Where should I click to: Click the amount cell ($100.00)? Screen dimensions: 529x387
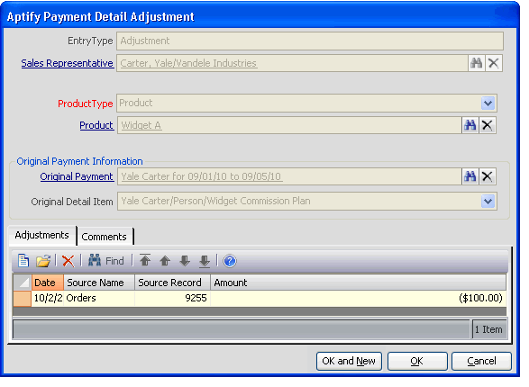coord(358,298)
